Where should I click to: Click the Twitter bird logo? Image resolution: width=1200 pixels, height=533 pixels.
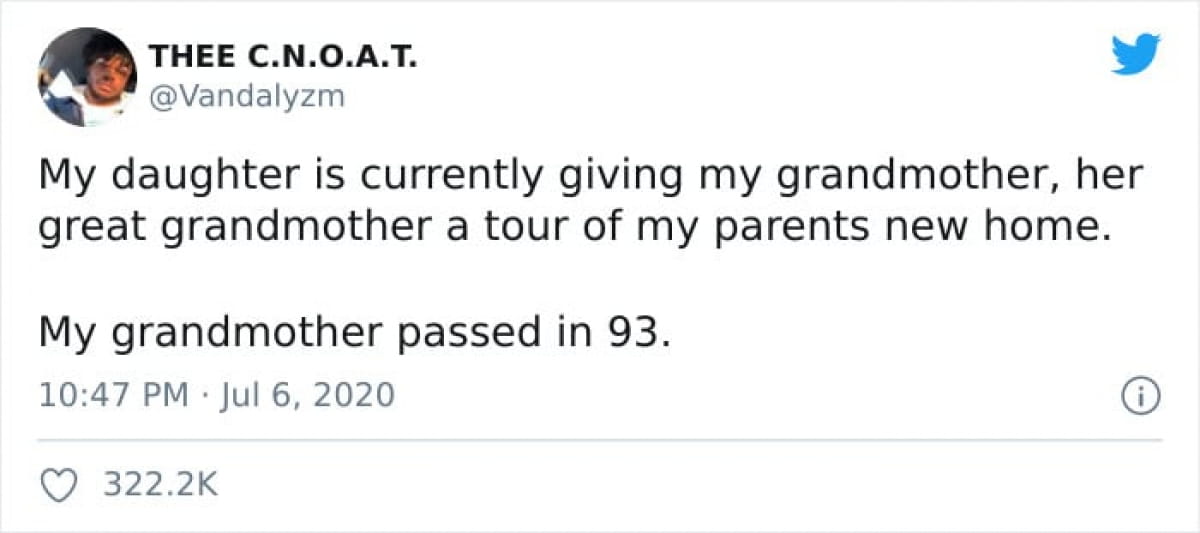(x=1135, y=53)
